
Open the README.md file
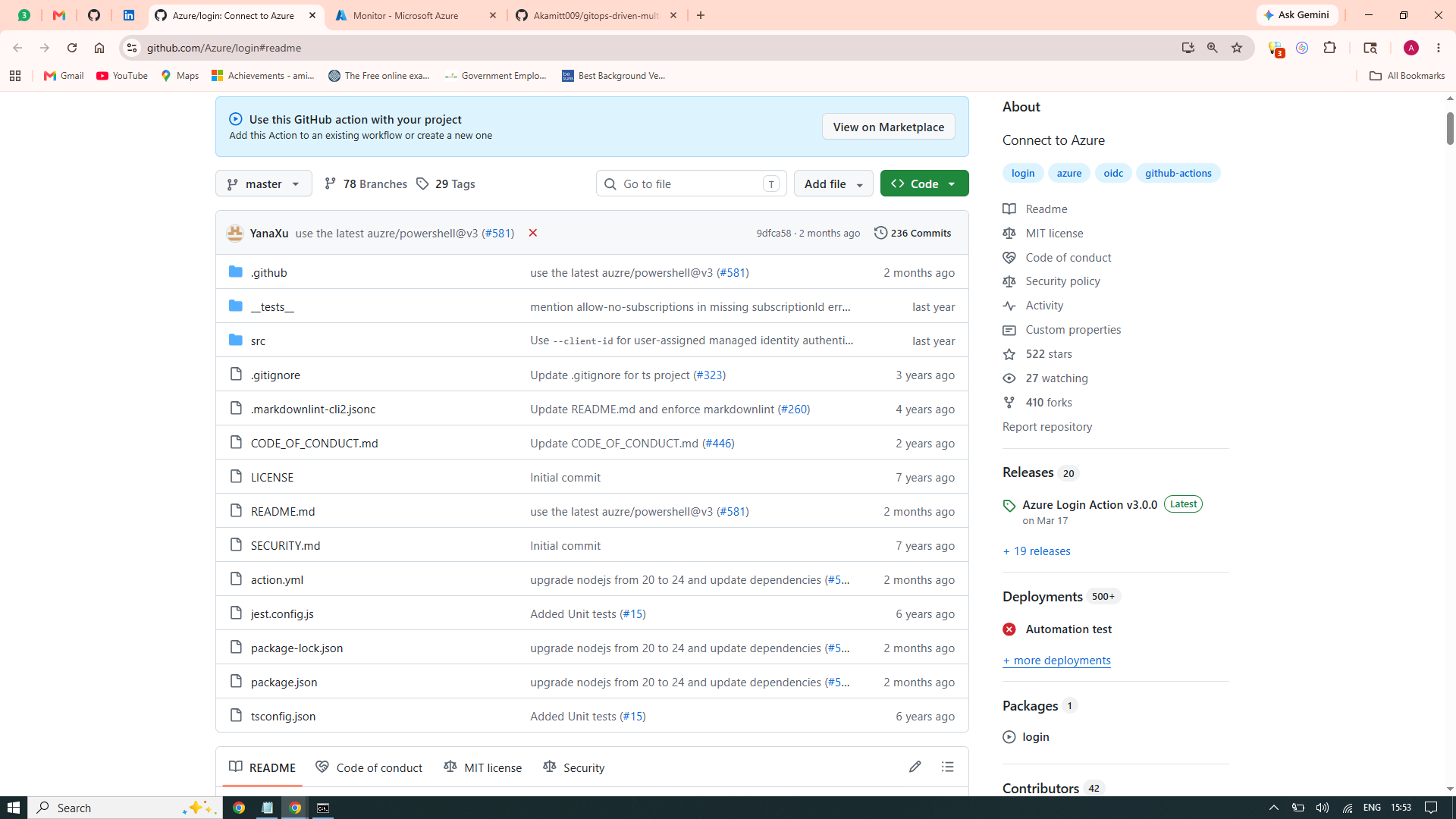[x=283, y=511]
